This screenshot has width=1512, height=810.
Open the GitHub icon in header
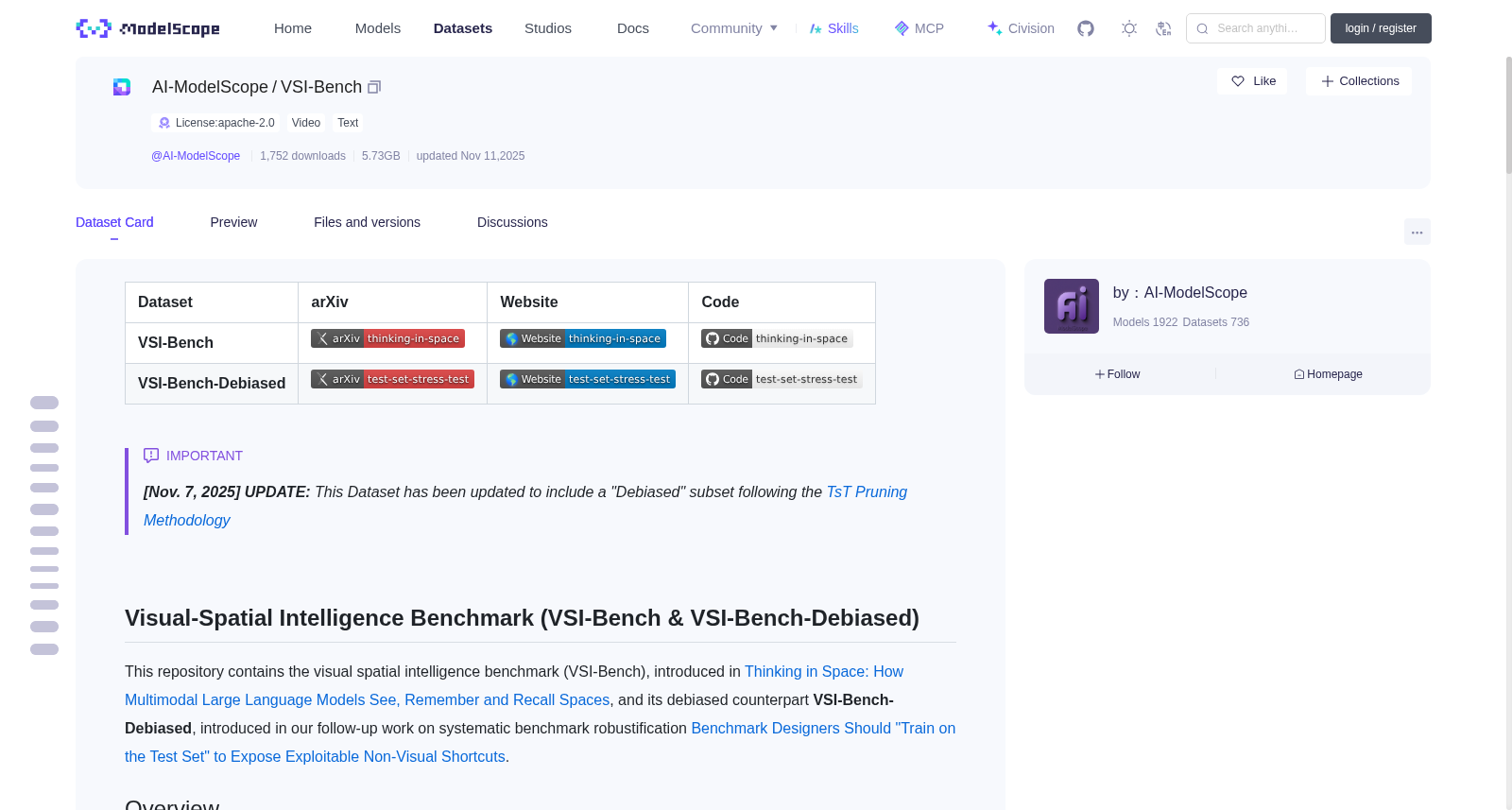(x=1086, y=28)
